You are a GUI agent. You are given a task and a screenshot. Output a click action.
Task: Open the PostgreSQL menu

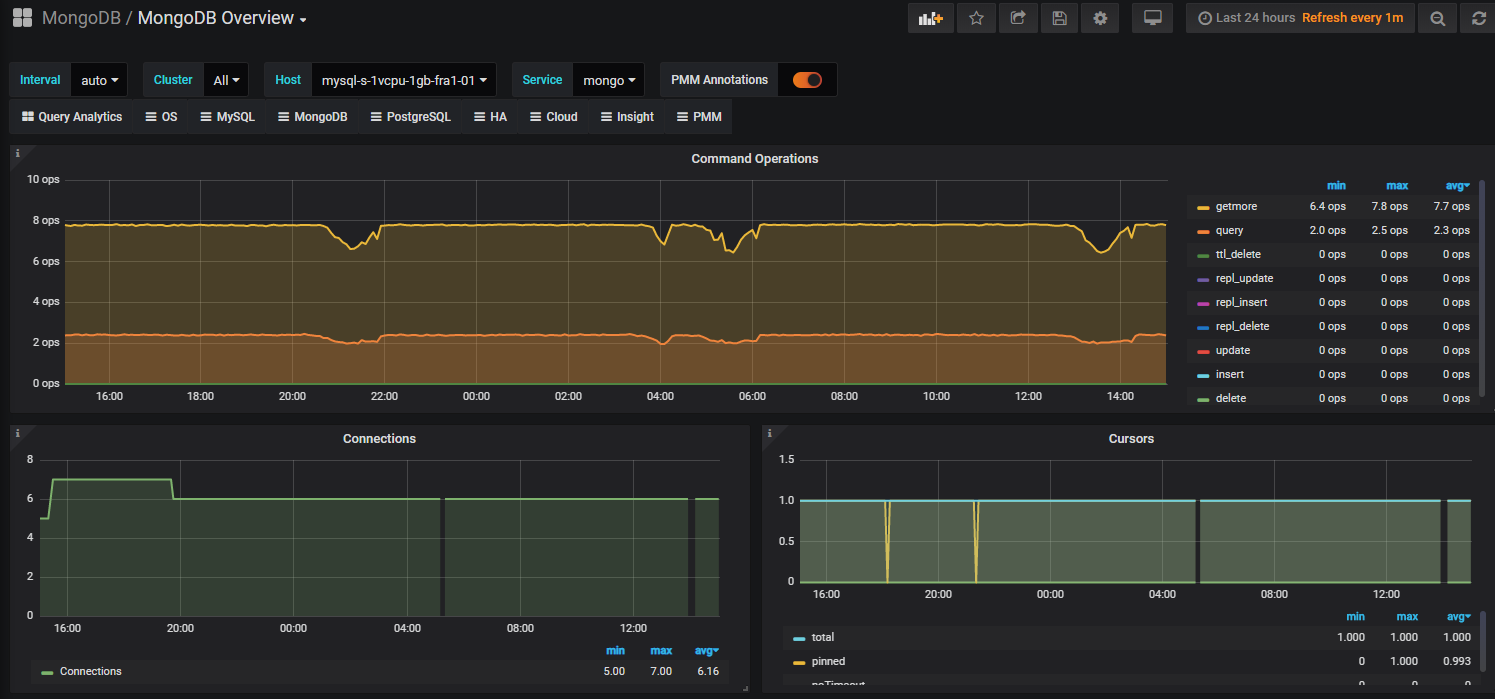pos(410,117)
